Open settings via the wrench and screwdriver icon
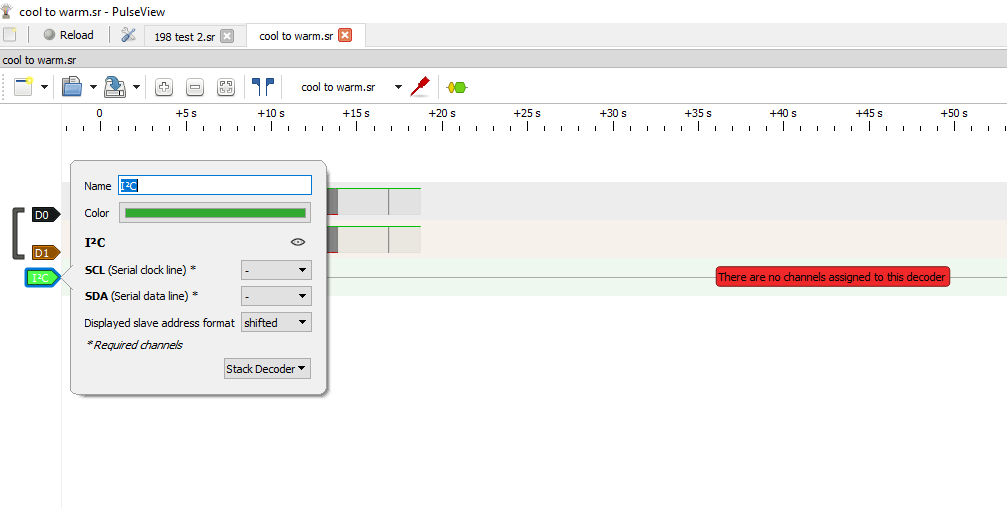 click(x=128, y=35)
